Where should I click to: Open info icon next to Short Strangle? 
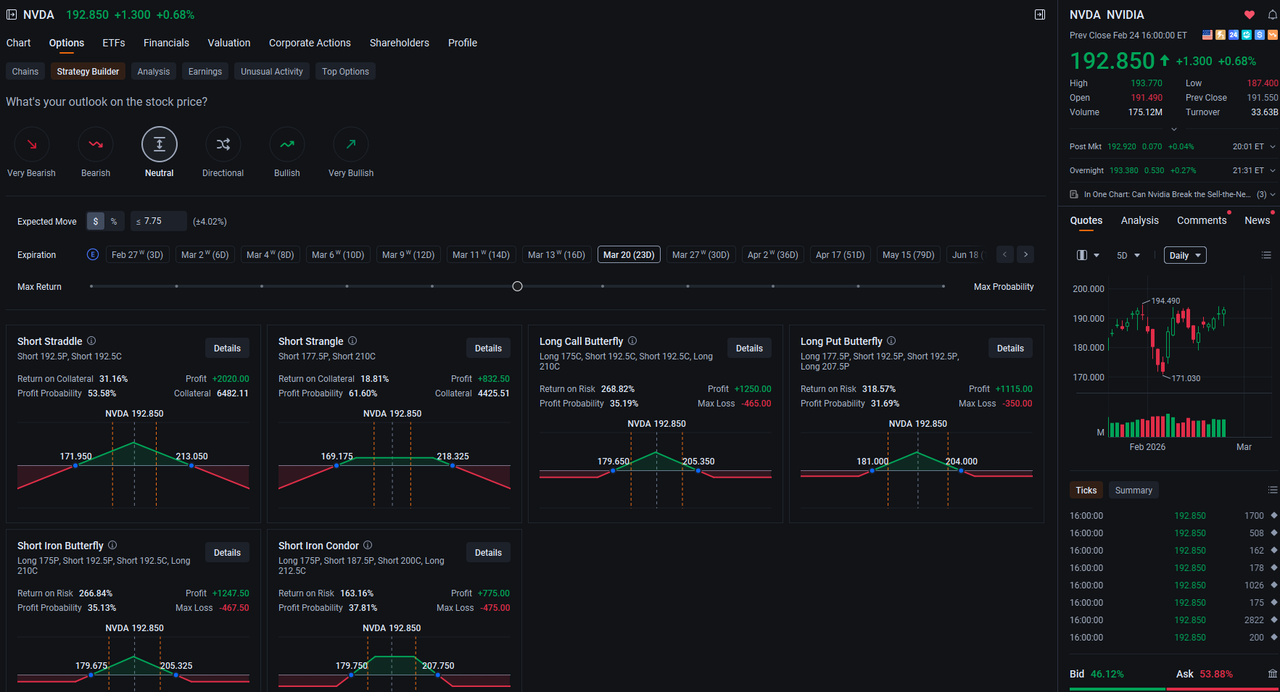(x=353, y=341)
